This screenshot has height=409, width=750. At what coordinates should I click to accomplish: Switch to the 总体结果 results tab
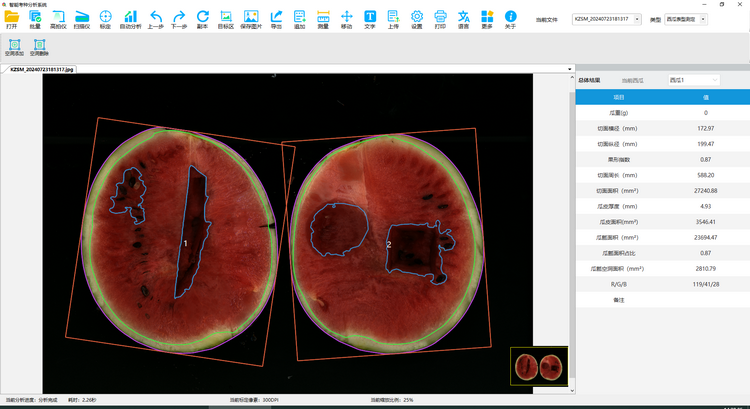coord(589,80)
